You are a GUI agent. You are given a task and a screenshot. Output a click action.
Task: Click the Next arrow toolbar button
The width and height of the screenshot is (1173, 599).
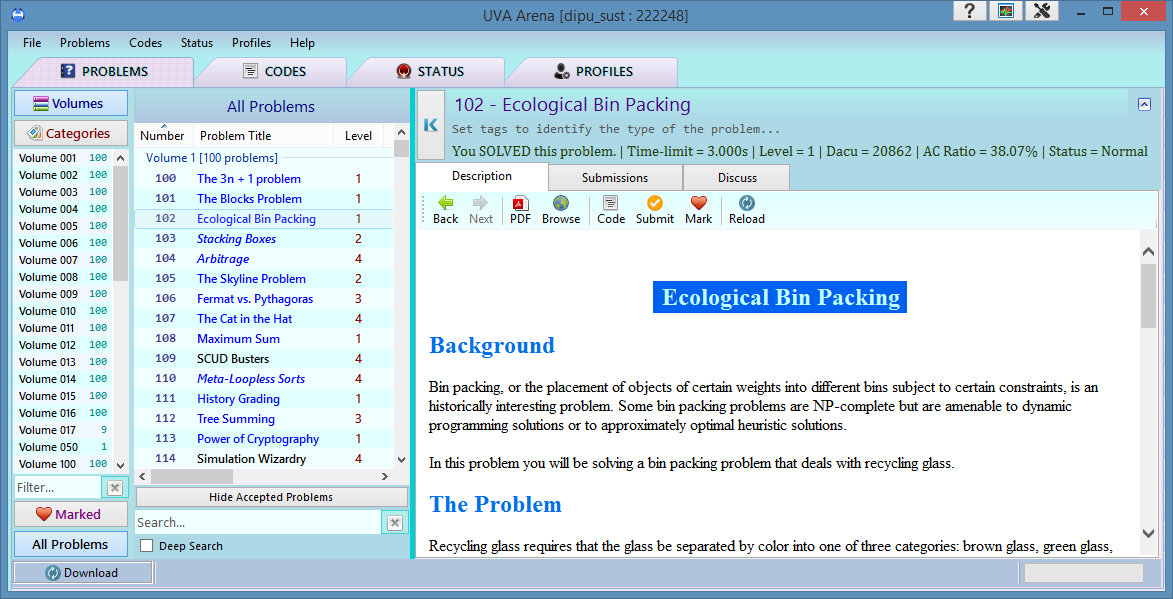click(x=480, y=210)
